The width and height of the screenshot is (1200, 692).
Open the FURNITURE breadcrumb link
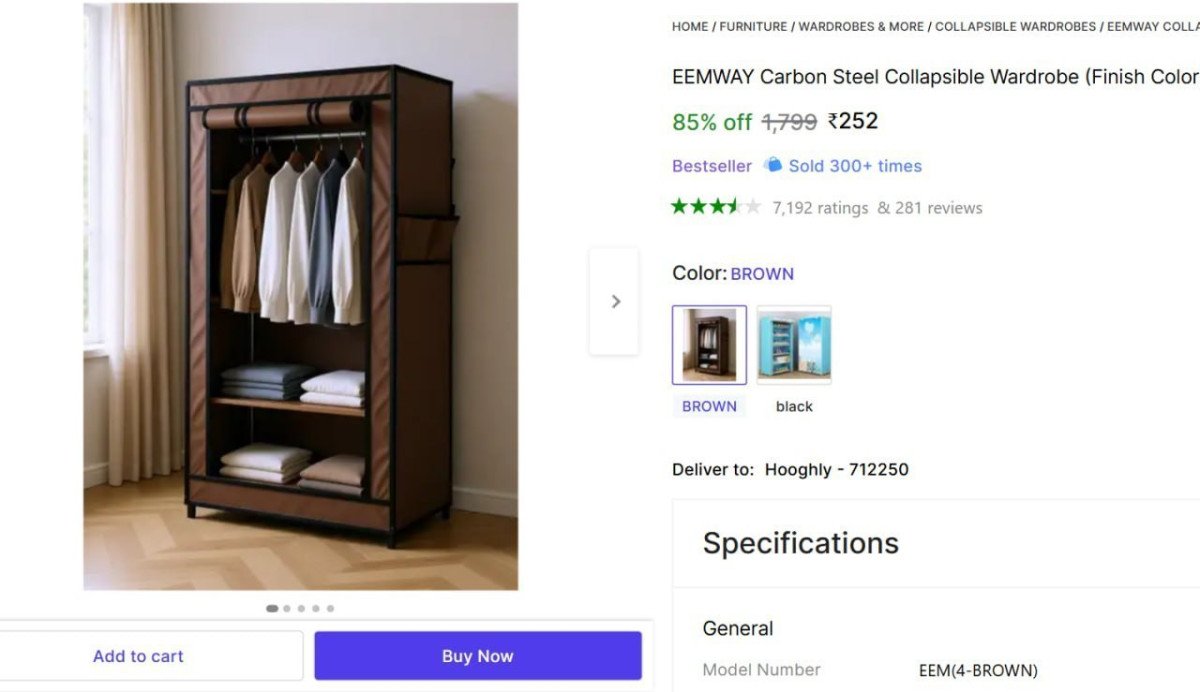753,27
